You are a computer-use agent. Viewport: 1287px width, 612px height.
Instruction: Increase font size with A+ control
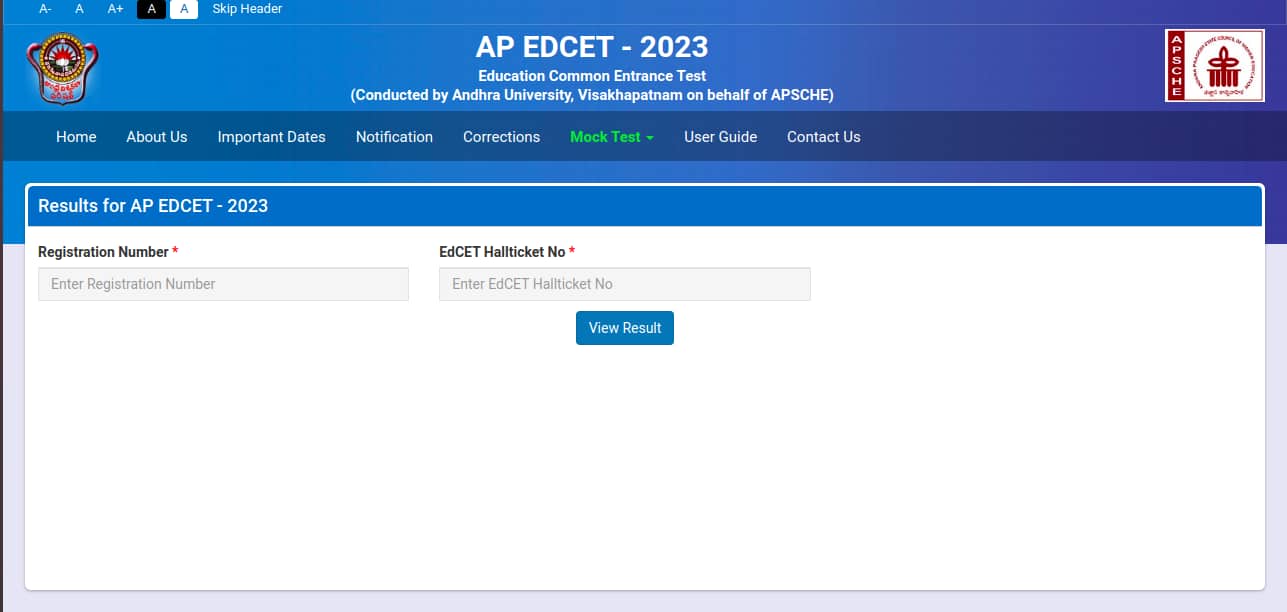pos(116,9)
